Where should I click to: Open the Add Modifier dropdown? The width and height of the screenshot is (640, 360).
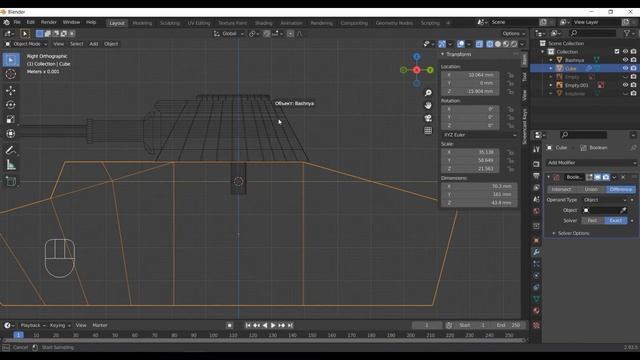click(x=591, y=162)
